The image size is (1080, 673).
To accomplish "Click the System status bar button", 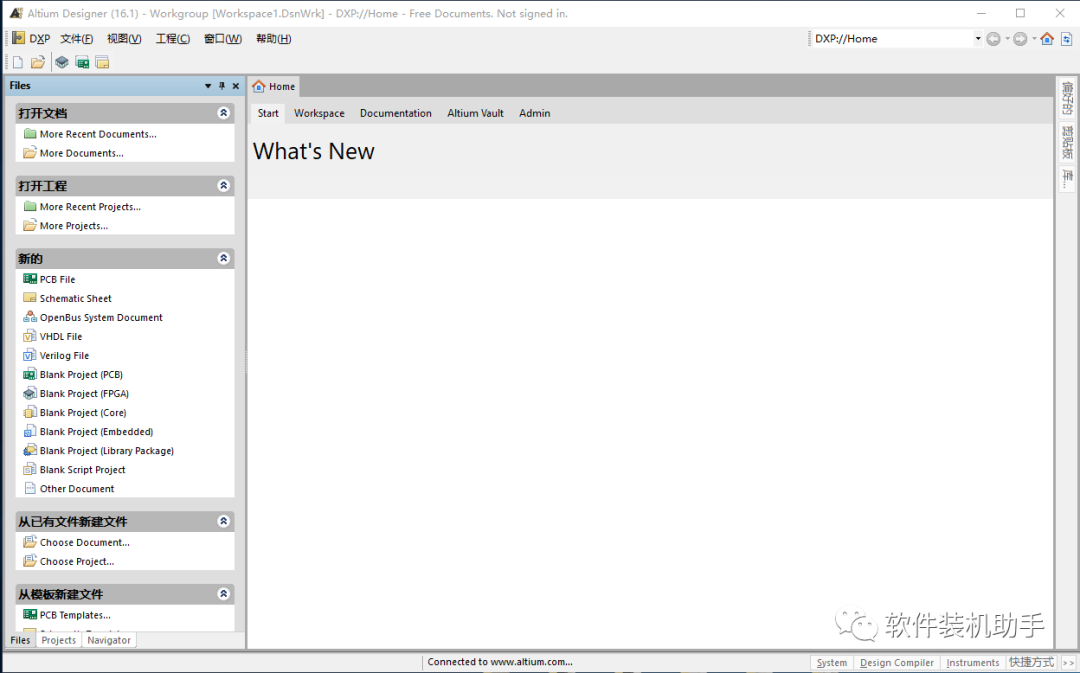I will [831, 663].
